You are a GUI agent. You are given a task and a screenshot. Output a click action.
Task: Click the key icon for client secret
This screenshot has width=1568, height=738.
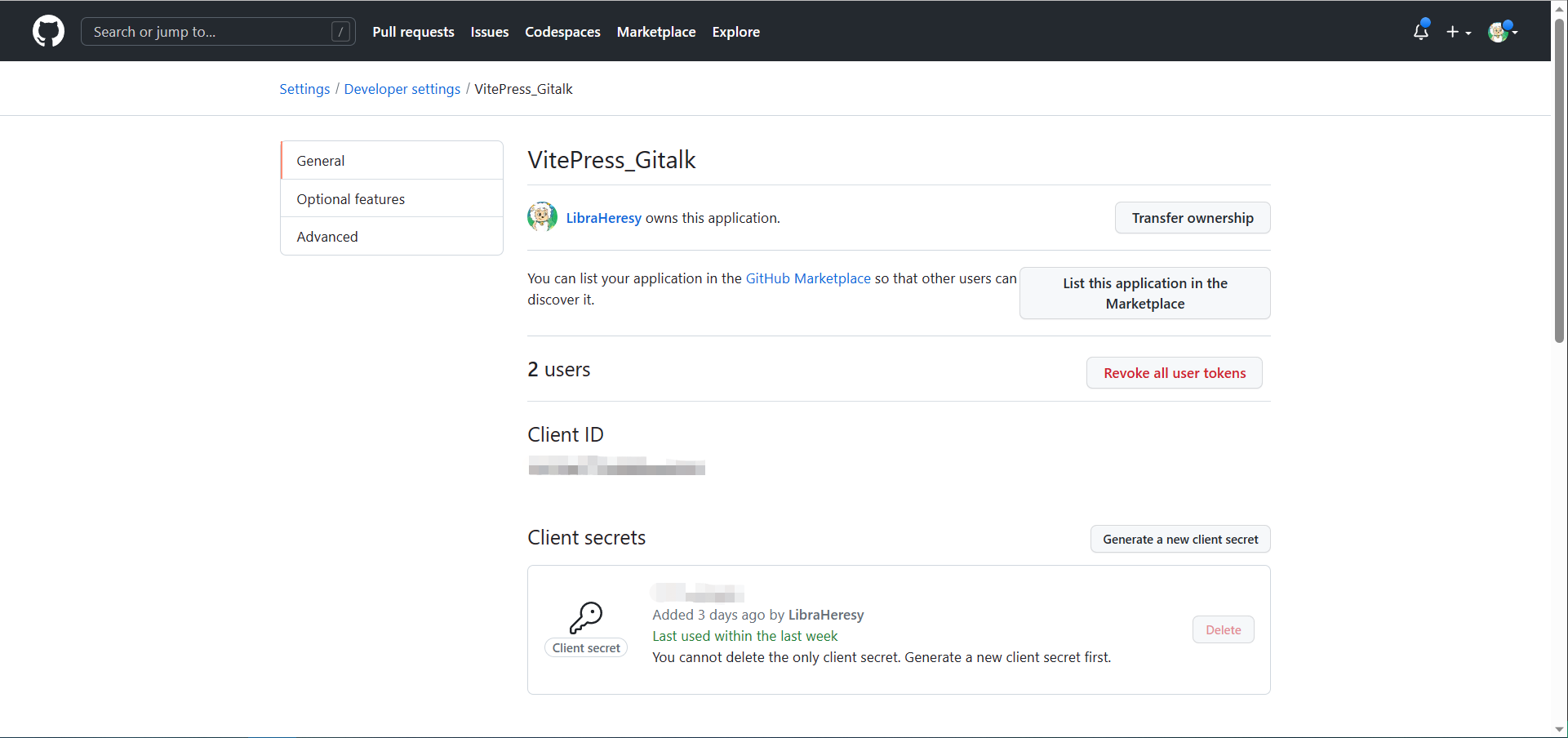pos(586,618)
